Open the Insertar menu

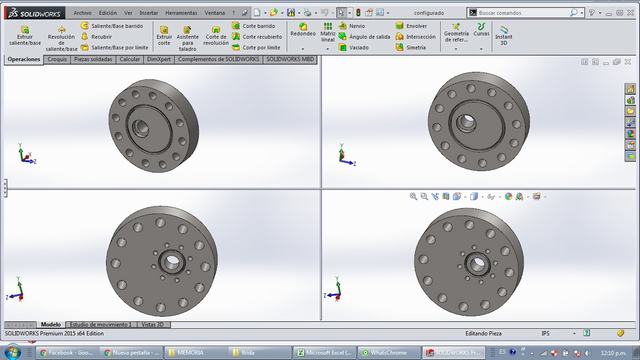149,13
